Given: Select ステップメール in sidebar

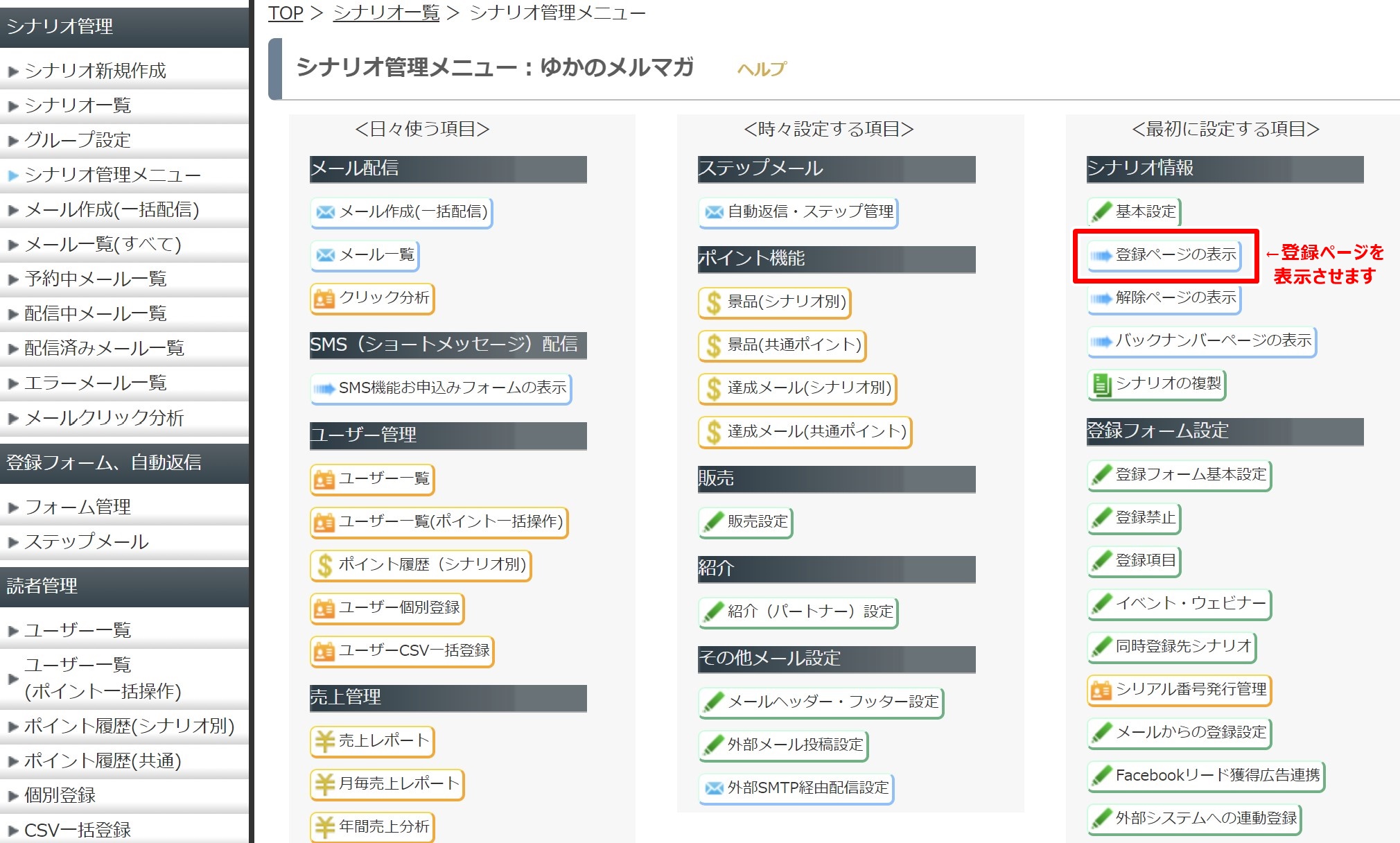Looking at the screenshot, I should point(124,541).
